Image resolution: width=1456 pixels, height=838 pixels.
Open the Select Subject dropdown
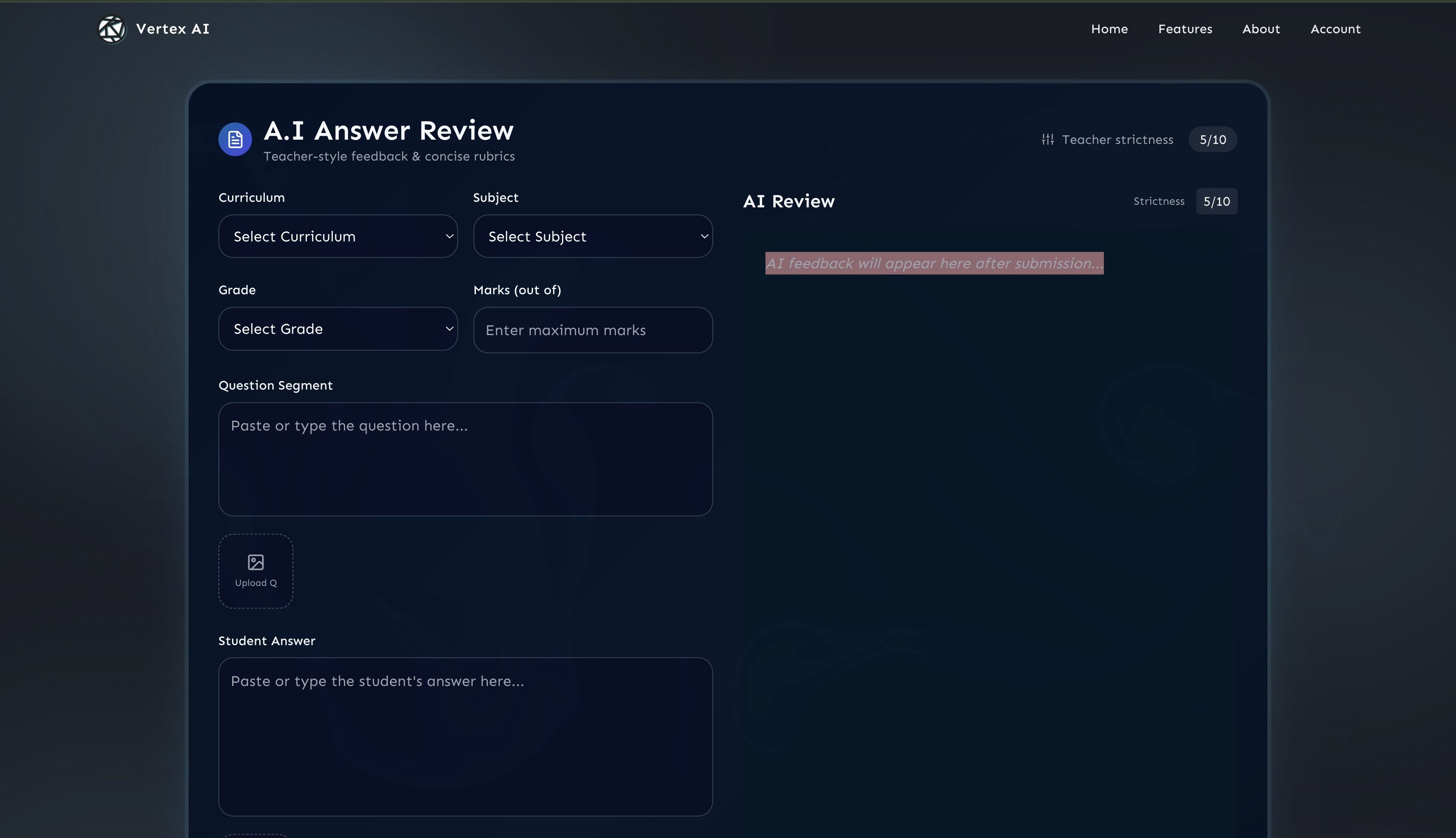593,236
